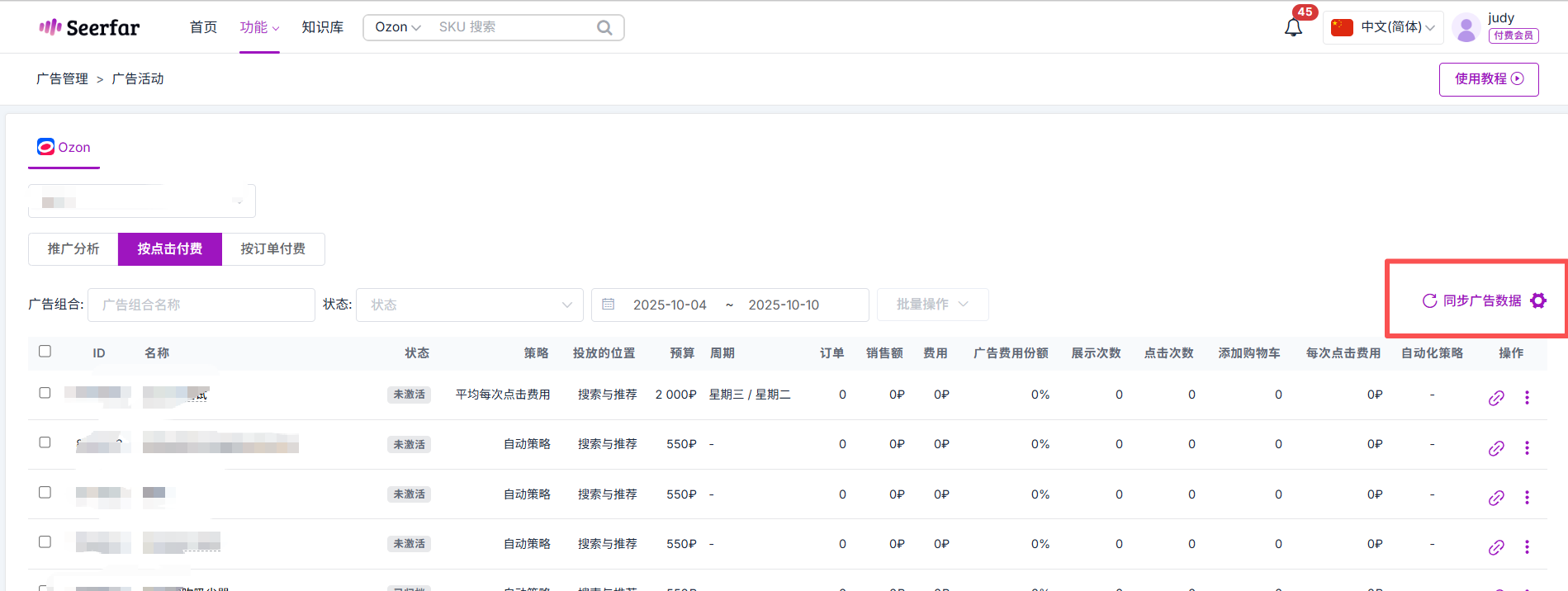
Task: Switch to the 按订单付费 tab
Action: (x=273, y=249)
